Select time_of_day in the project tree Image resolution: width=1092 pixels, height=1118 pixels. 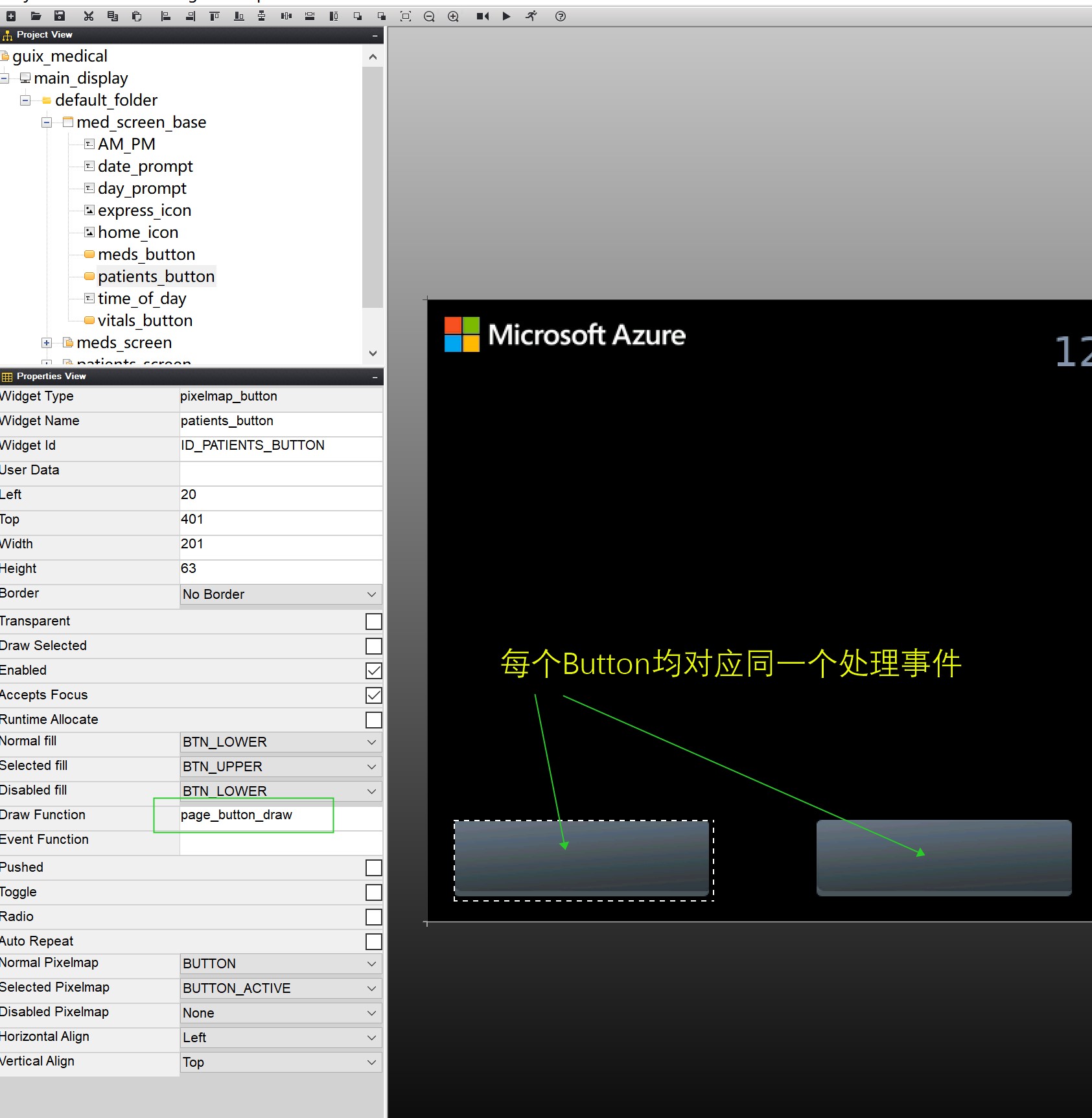point(142,299)
